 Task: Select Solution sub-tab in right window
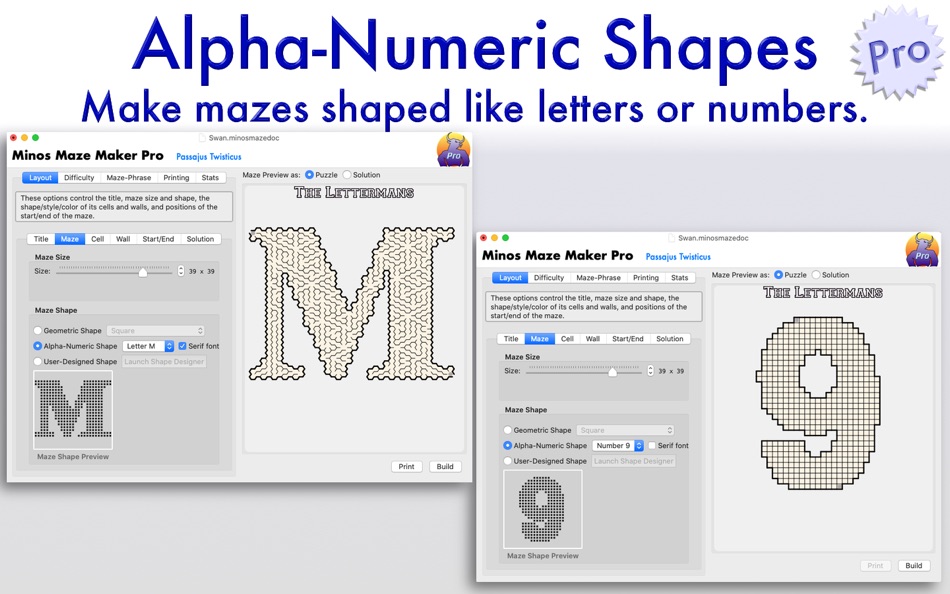(x=670, y=339)
